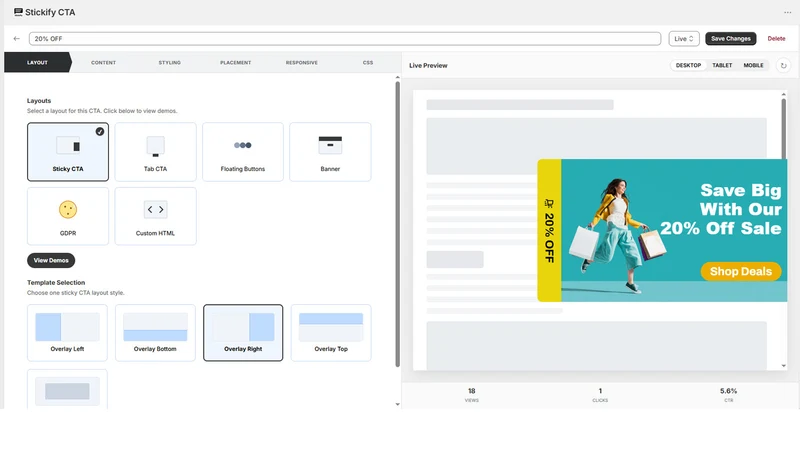Click the View Demos button

coord(51,260)
